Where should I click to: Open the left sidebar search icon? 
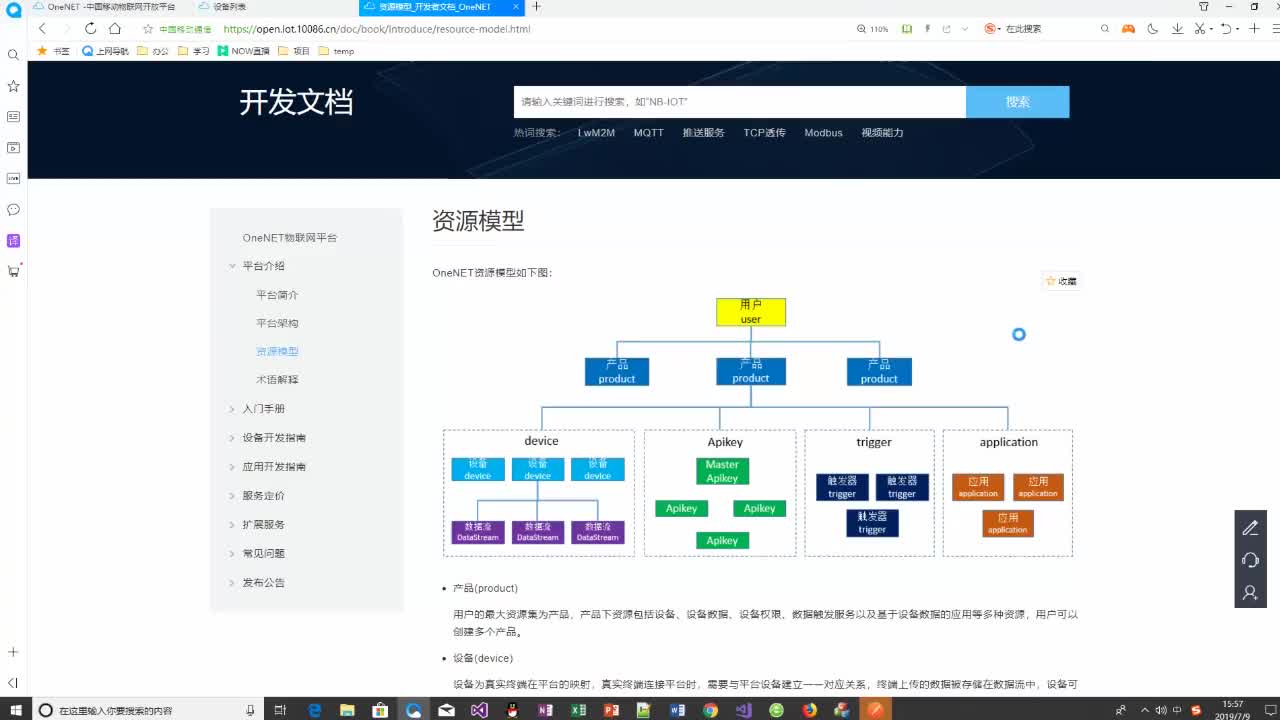click(13, 55)
